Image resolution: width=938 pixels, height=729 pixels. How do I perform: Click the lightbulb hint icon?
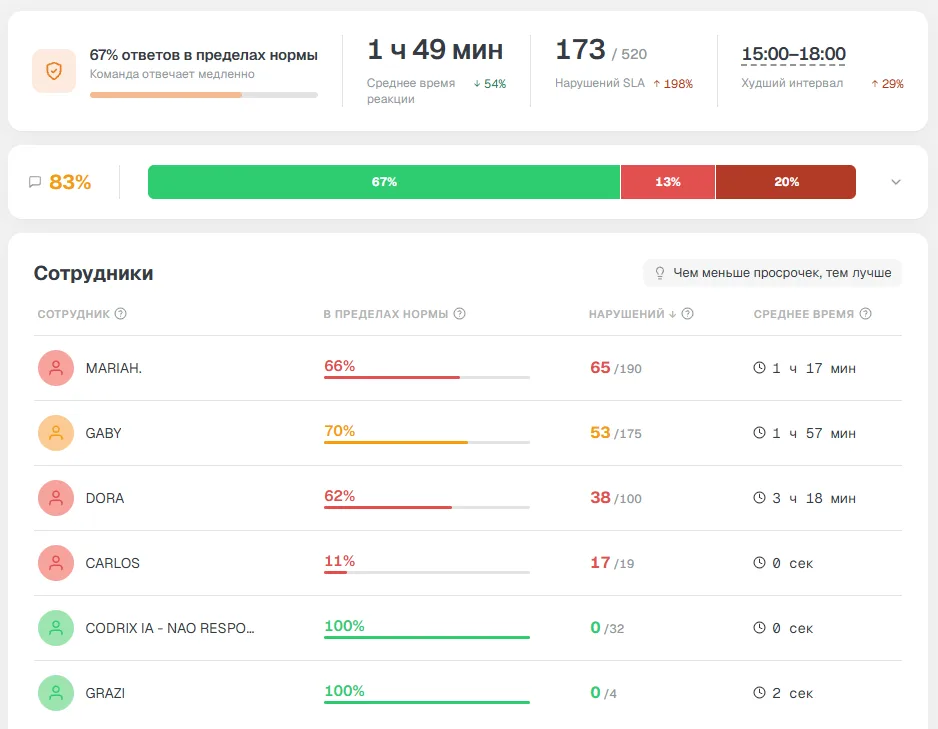click(x=660, y=273)
